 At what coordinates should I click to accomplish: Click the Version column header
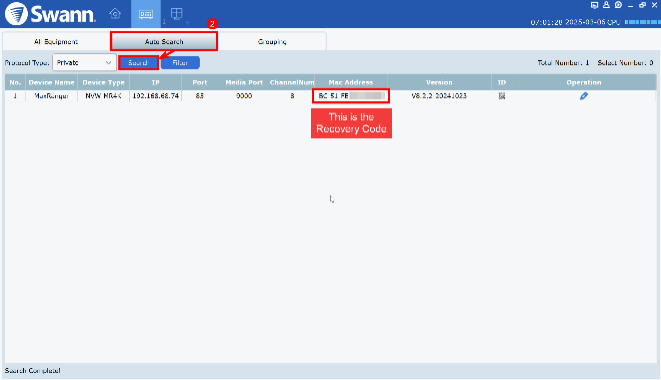[x=439, y=82]
